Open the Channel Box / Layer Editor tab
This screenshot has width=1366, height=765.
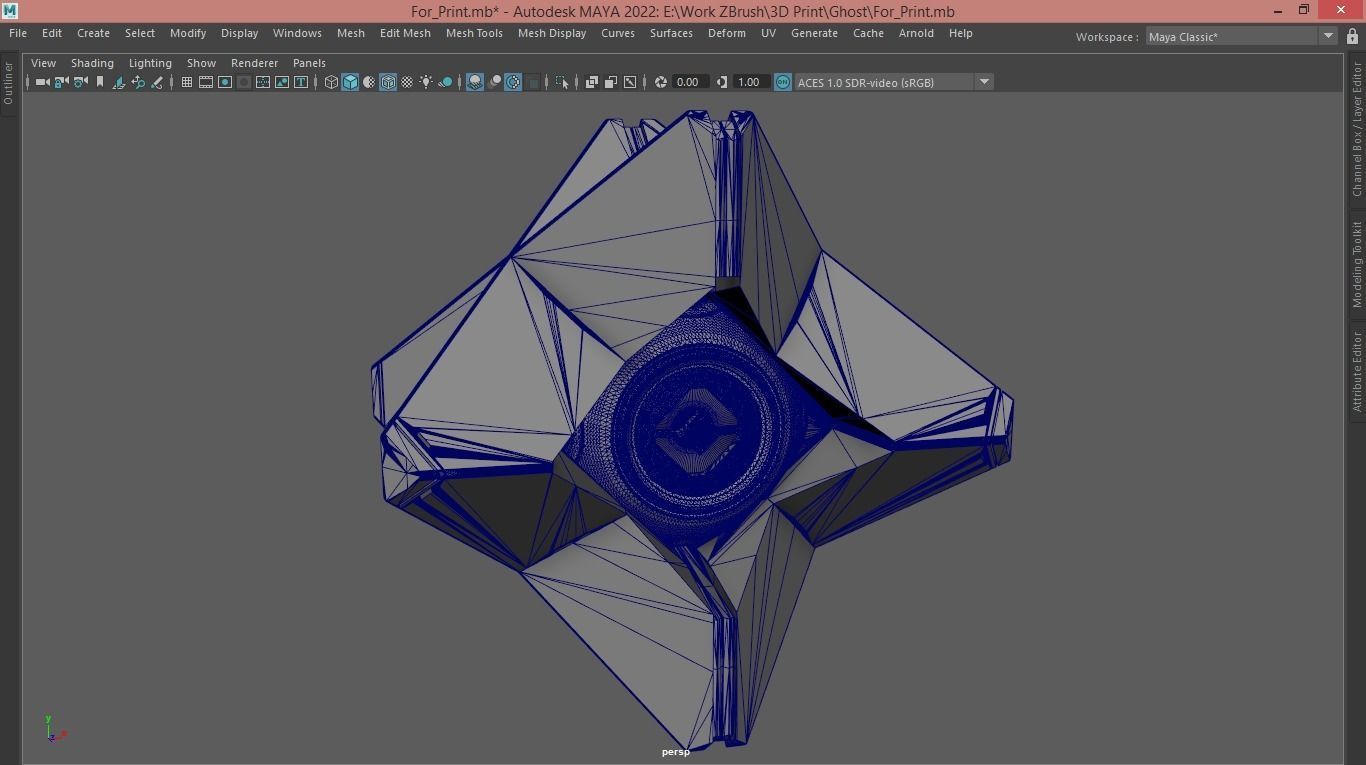tap(1357, 130)
